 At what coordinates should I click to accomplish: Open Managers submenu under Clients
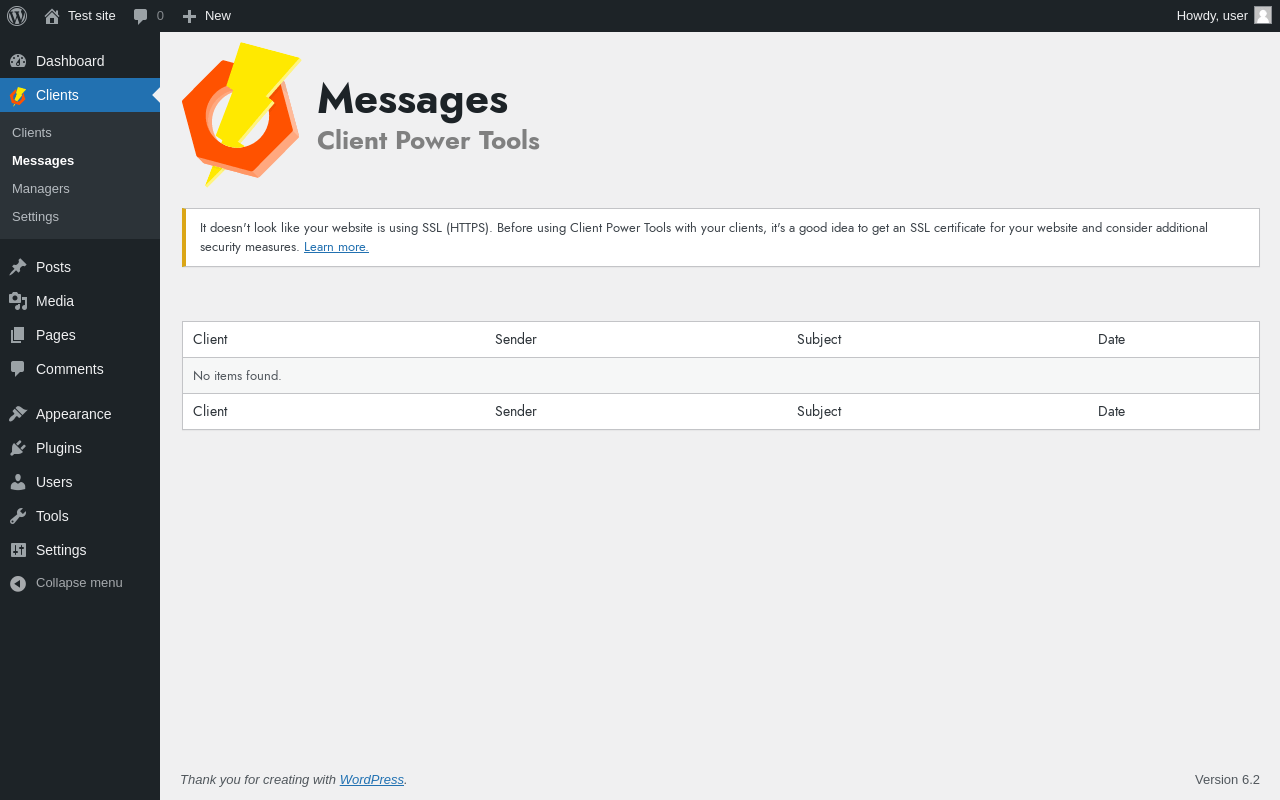click(41, 188)
